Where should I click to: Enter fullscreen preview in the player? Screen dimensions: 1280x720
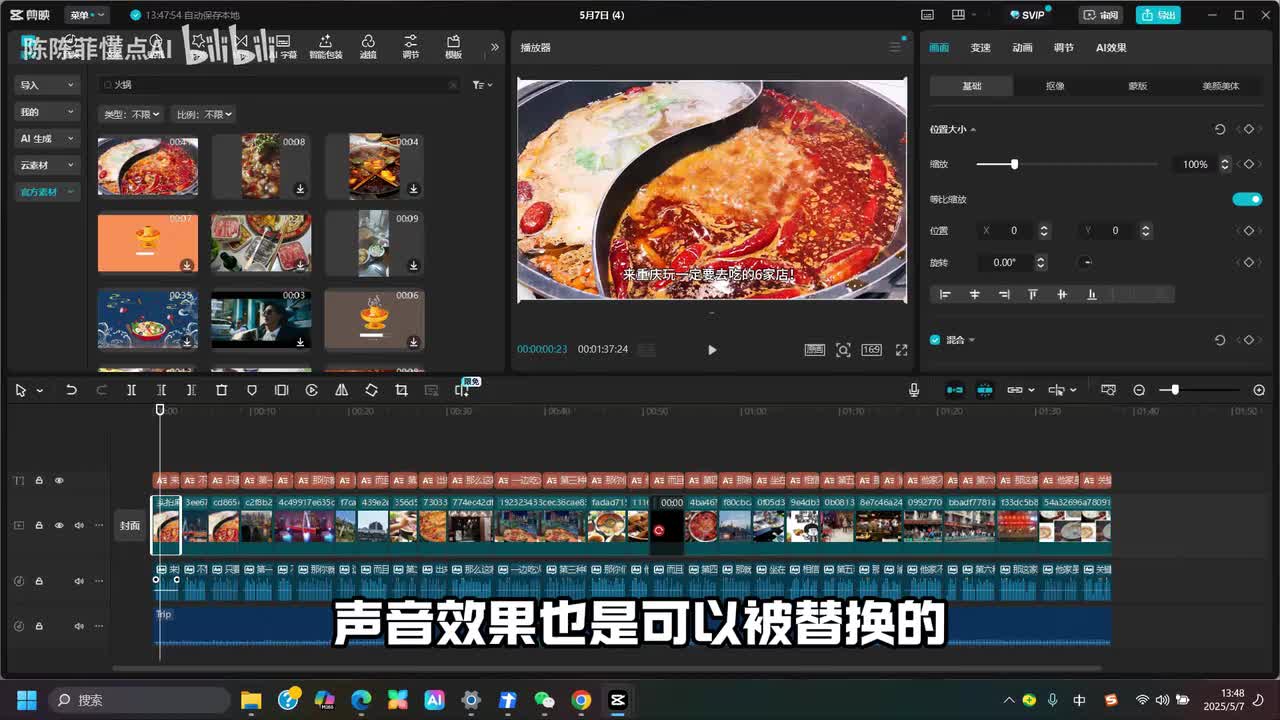901,350
